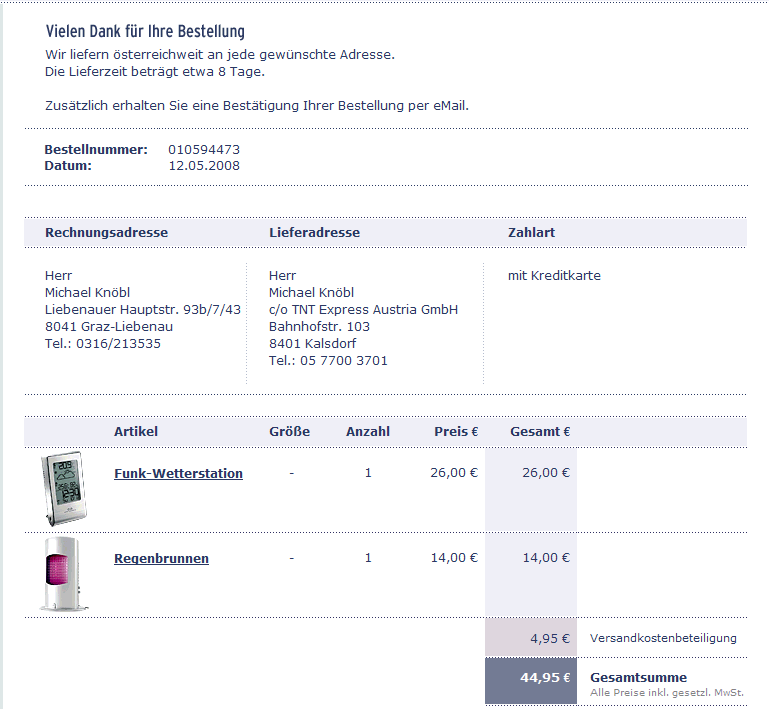Click the order number 010594473
769x709 pixels.
[204, 150]
